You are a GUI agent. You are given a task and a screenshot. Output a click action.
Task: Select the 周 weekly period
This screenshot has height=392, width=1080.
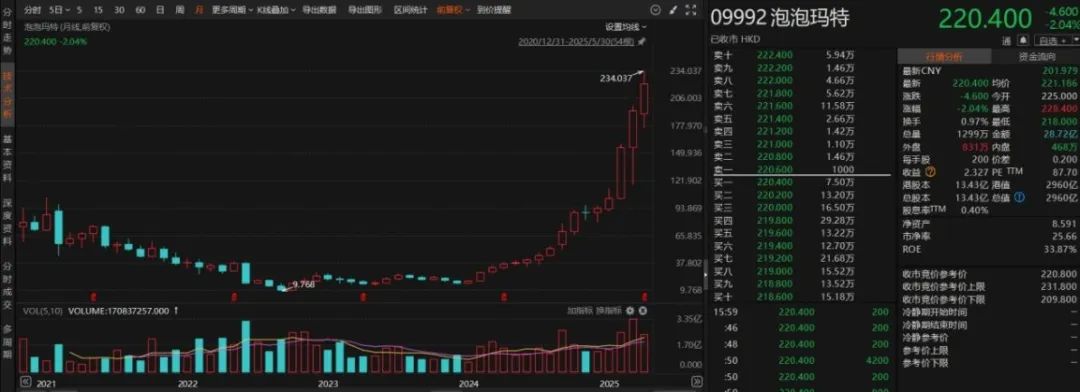180,10
